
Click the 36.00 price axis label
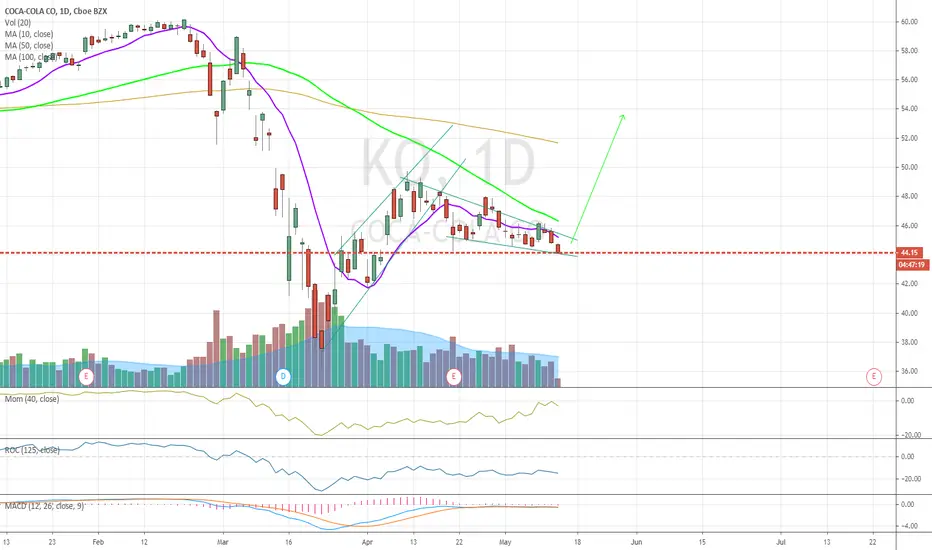[909, 371]
